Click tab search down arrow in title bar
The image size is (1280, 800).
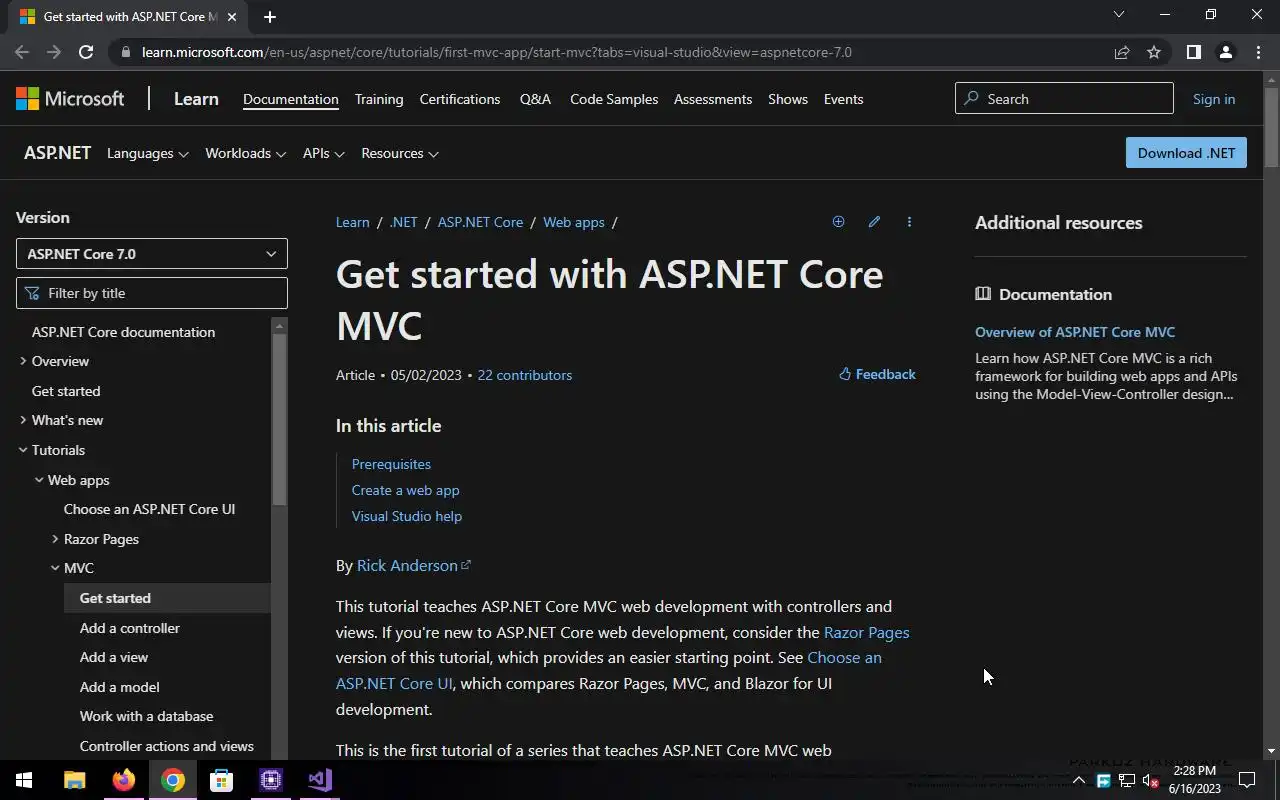(x=1119, y=14)
